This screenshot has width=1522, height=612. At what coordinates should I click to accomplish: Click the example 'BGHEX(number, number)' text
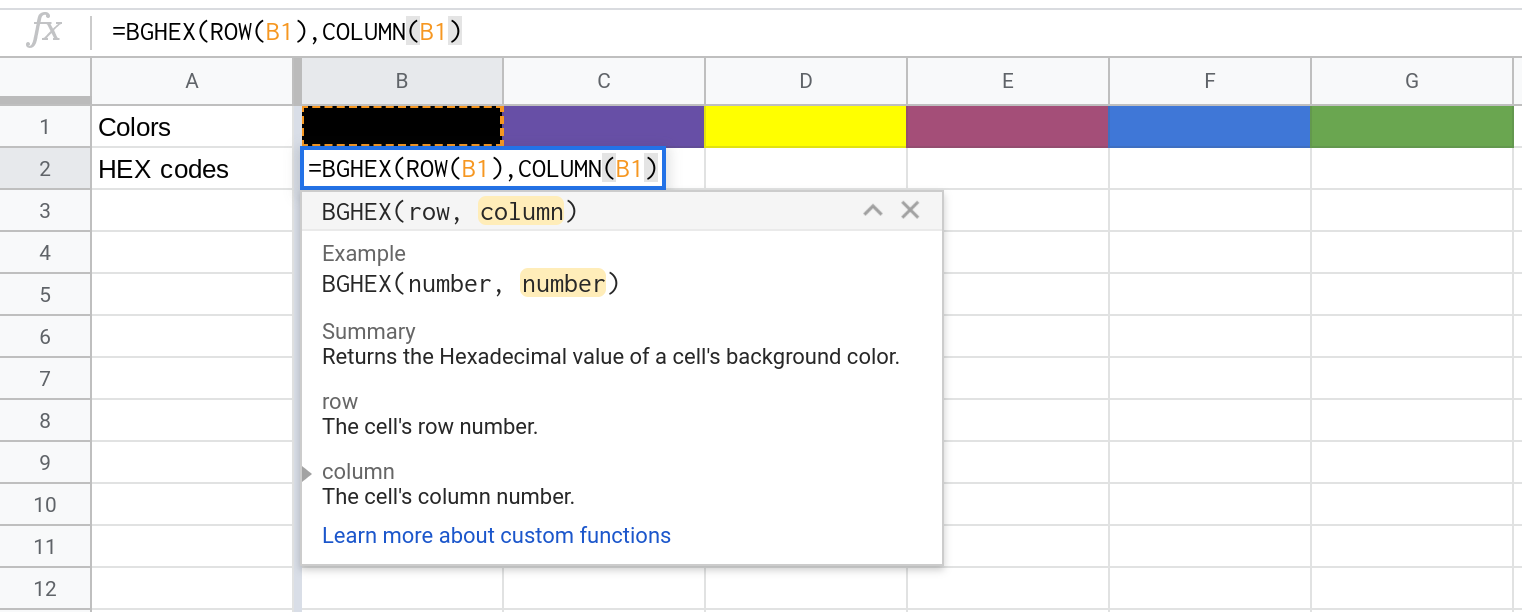471,284
